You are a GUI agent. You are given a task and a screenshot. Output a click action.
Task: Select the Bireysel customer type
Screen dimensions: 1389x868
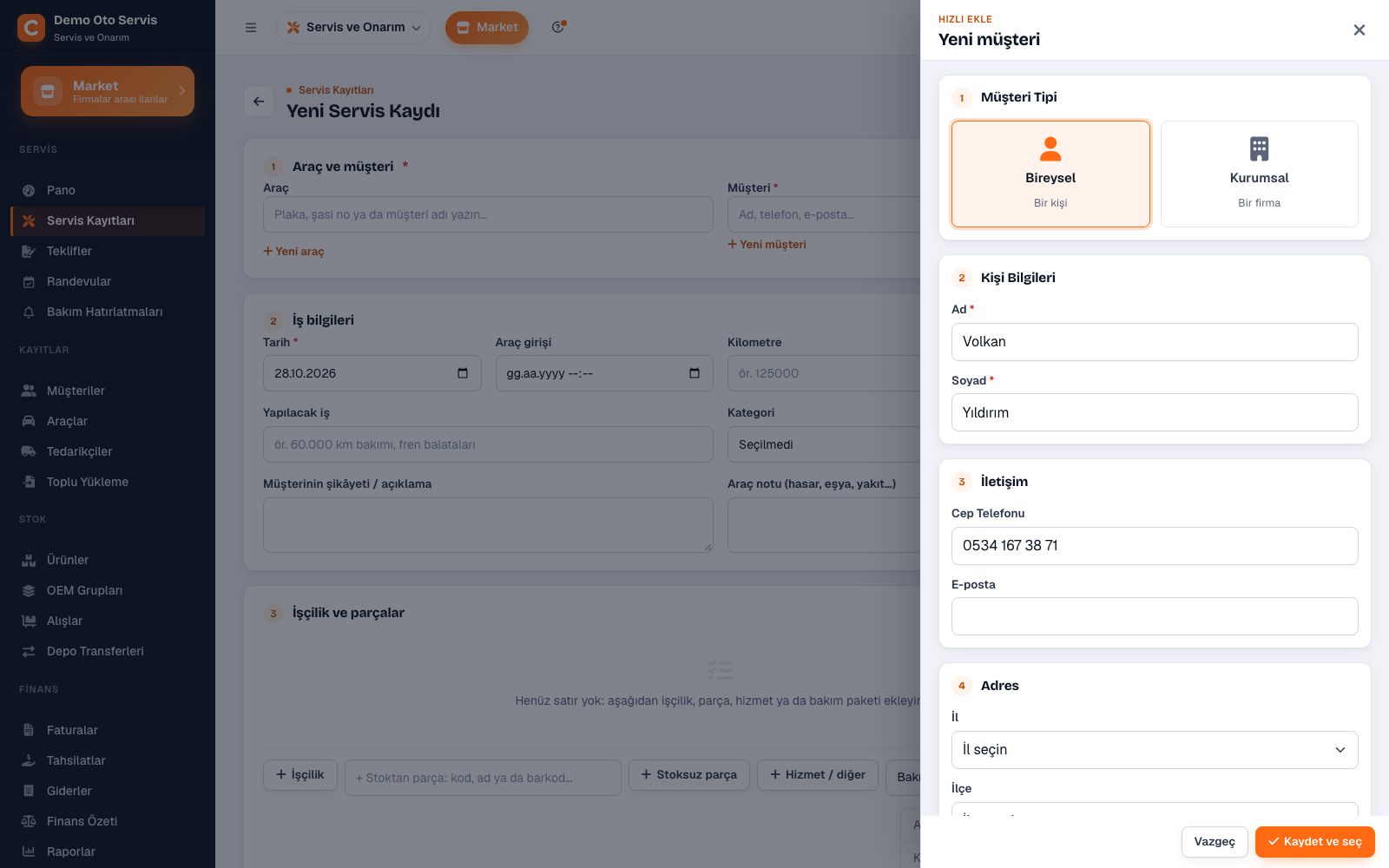point(1050,174)
